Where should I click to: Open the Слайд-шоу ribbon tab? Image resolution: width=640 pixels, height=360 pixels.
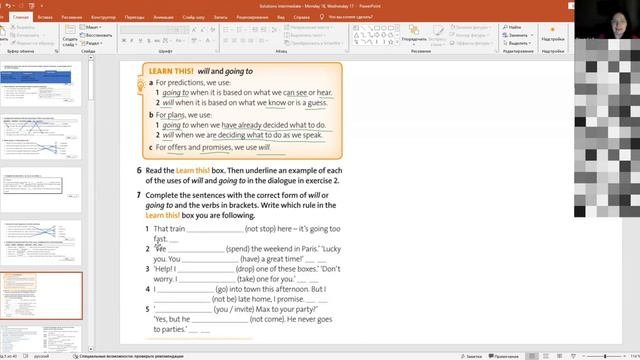tap(193, 17)
